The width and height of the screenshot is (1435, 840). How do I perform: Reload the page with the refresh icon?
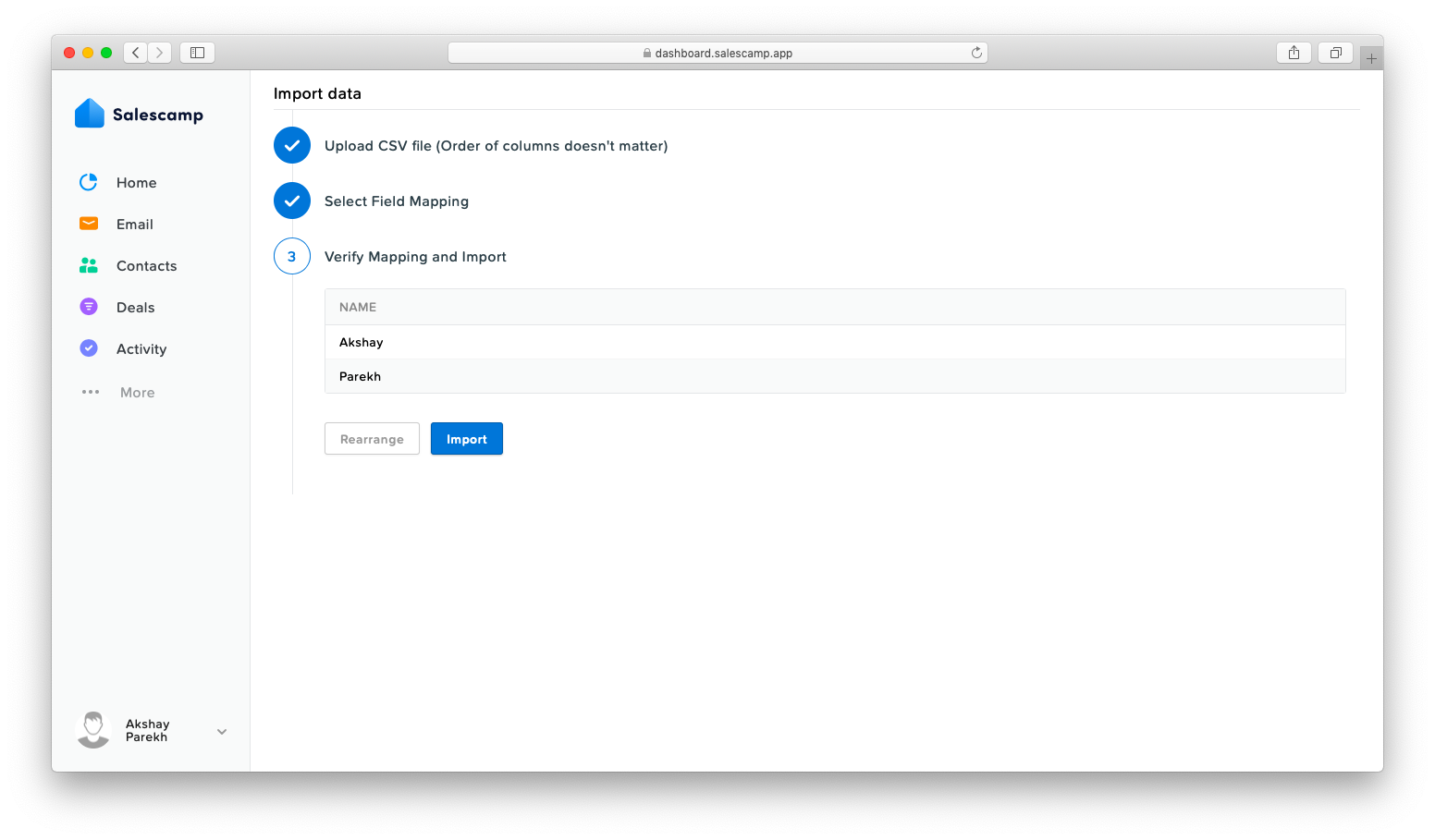tap(976, 53)
